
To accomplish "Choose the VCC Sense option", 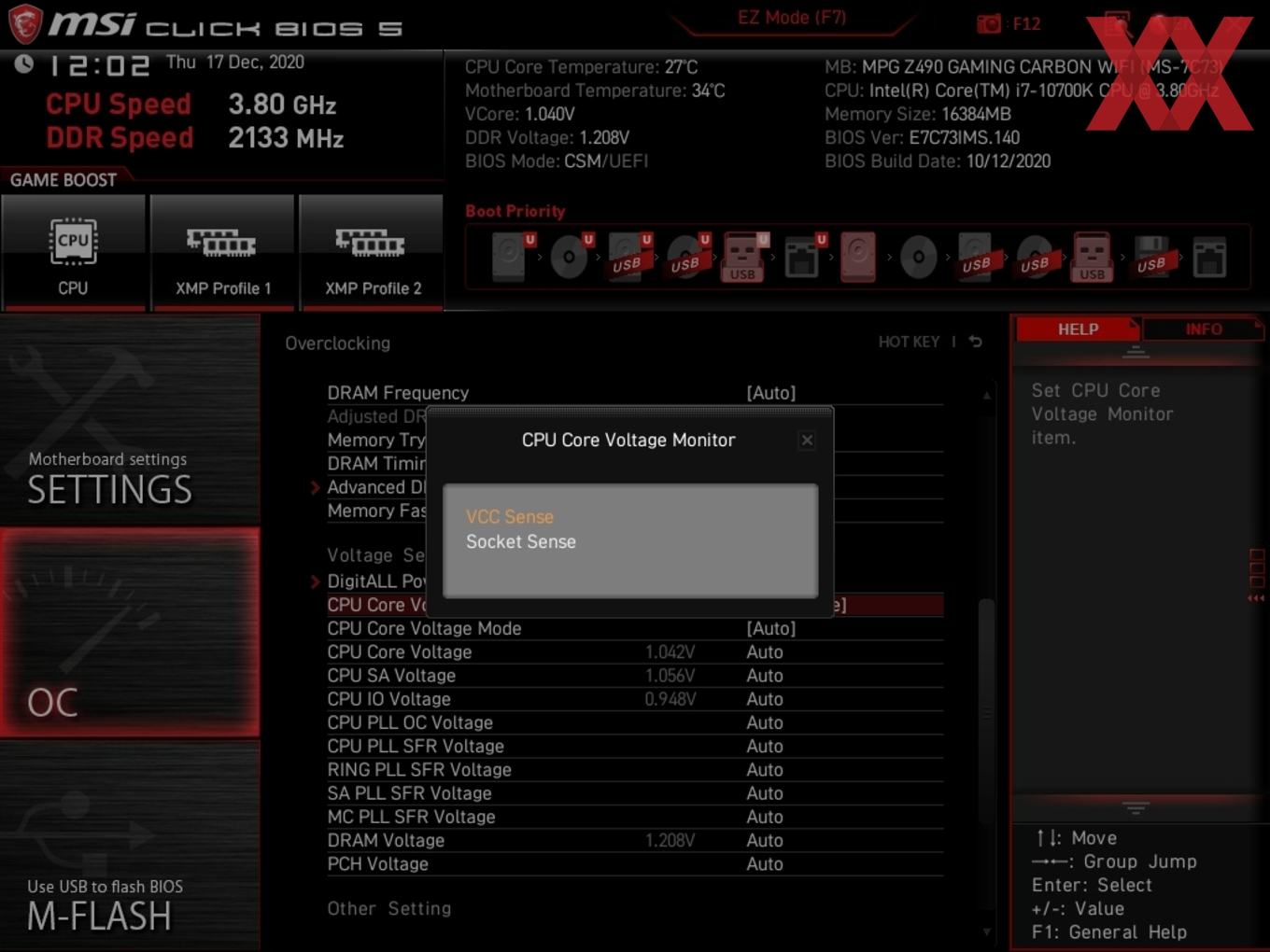I will [x=510, y=516].
